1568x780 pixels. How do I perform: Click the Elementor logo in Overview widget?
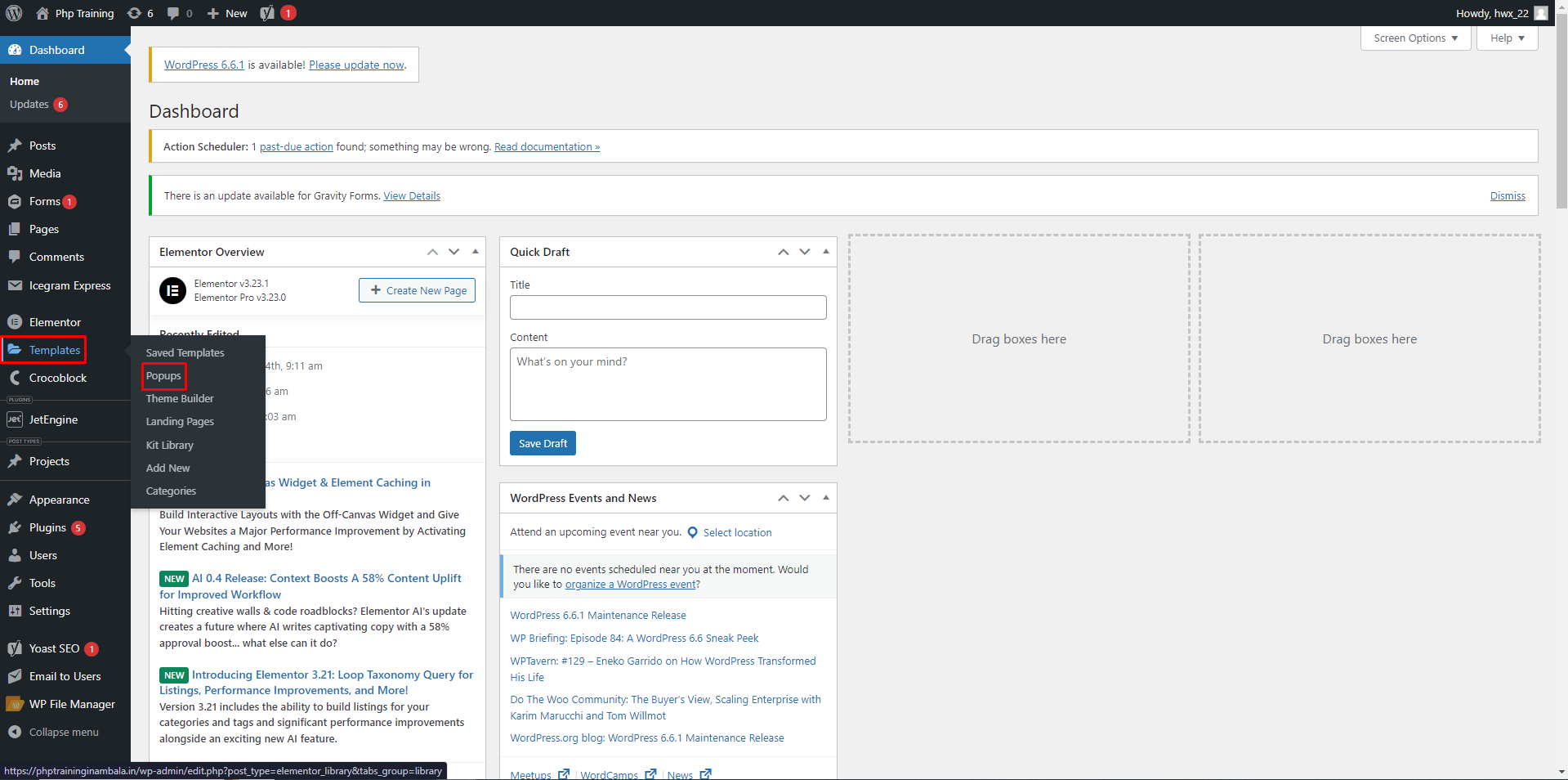172,290
